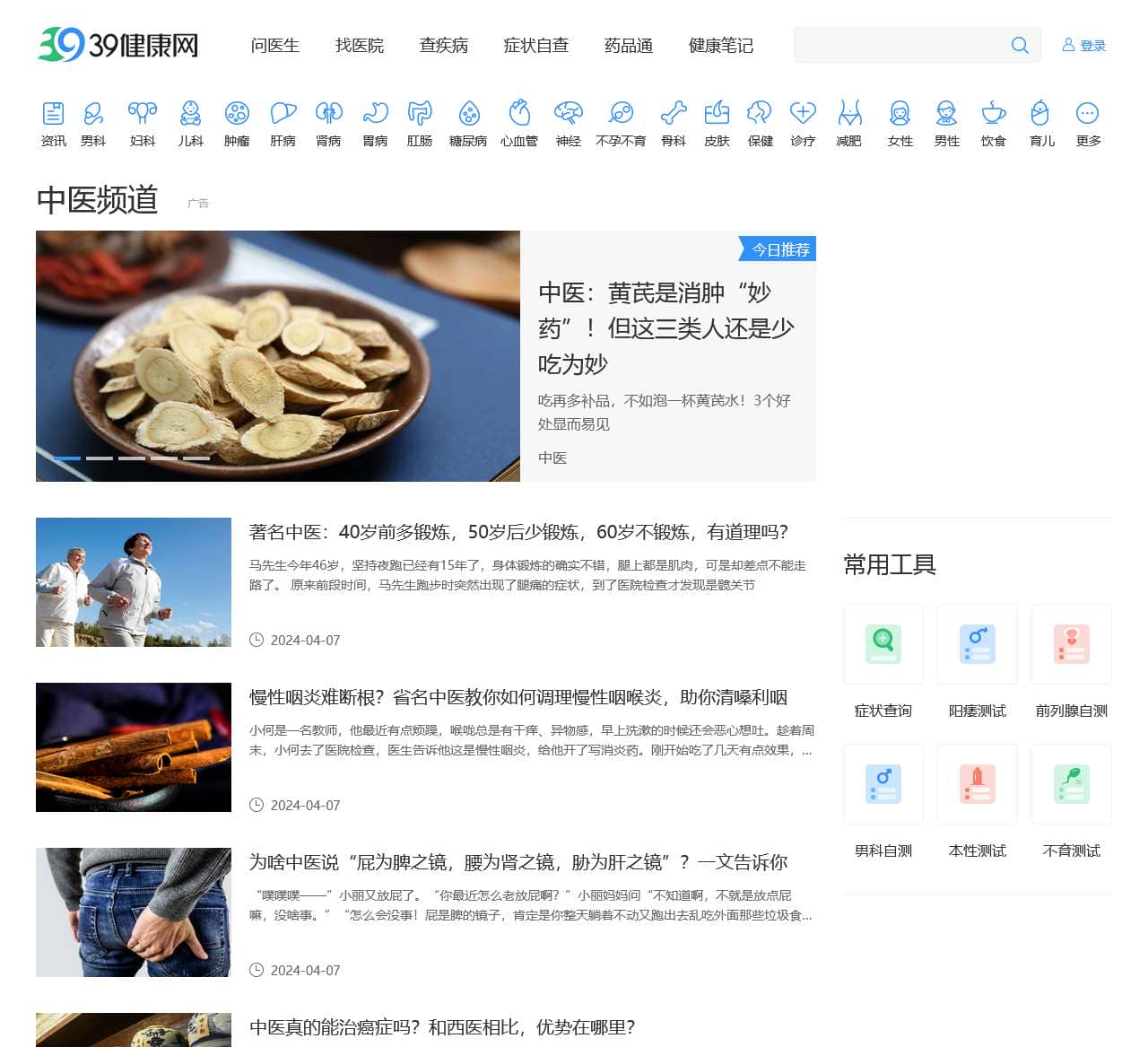The image size is (1148, 1047).
Task: Open the 肛肠 category icon
Action: (420, 113)
